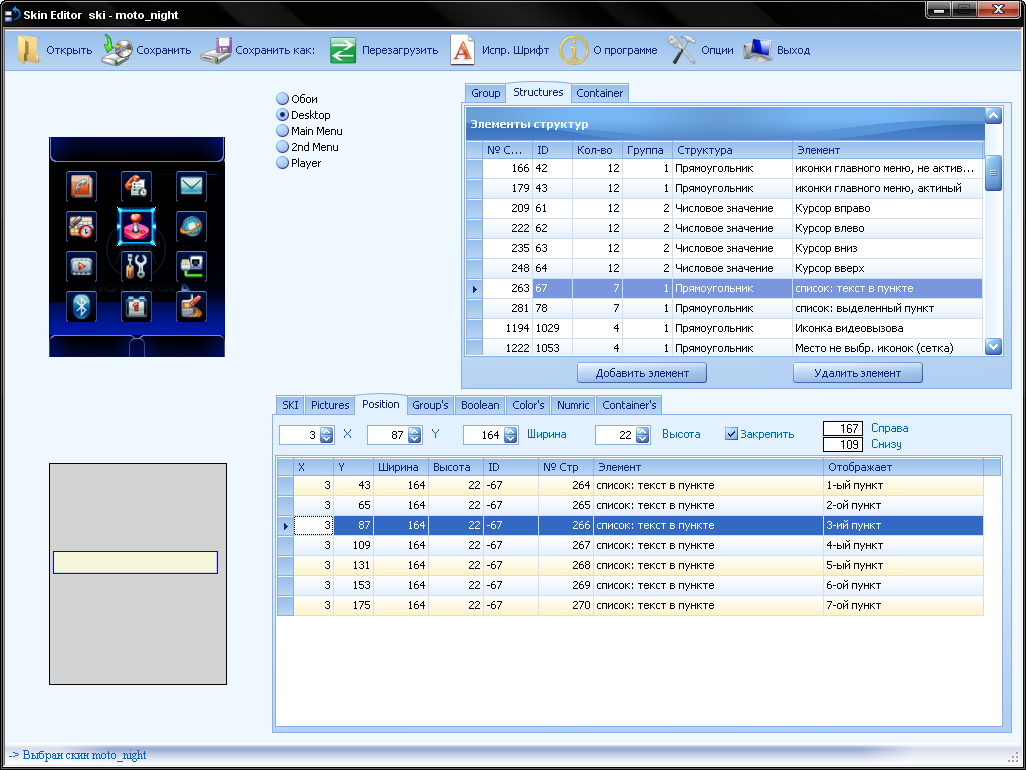Click the Снизу value box showing 109
The image size is (1026, 770).
pyautogui.click(x=843, y=445)
